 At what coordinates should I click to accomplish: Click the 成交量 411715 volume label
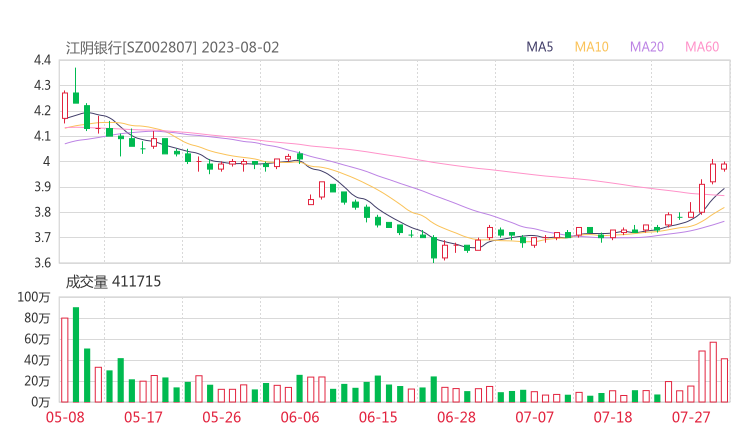pyautogui.click(x=113, y=282)
